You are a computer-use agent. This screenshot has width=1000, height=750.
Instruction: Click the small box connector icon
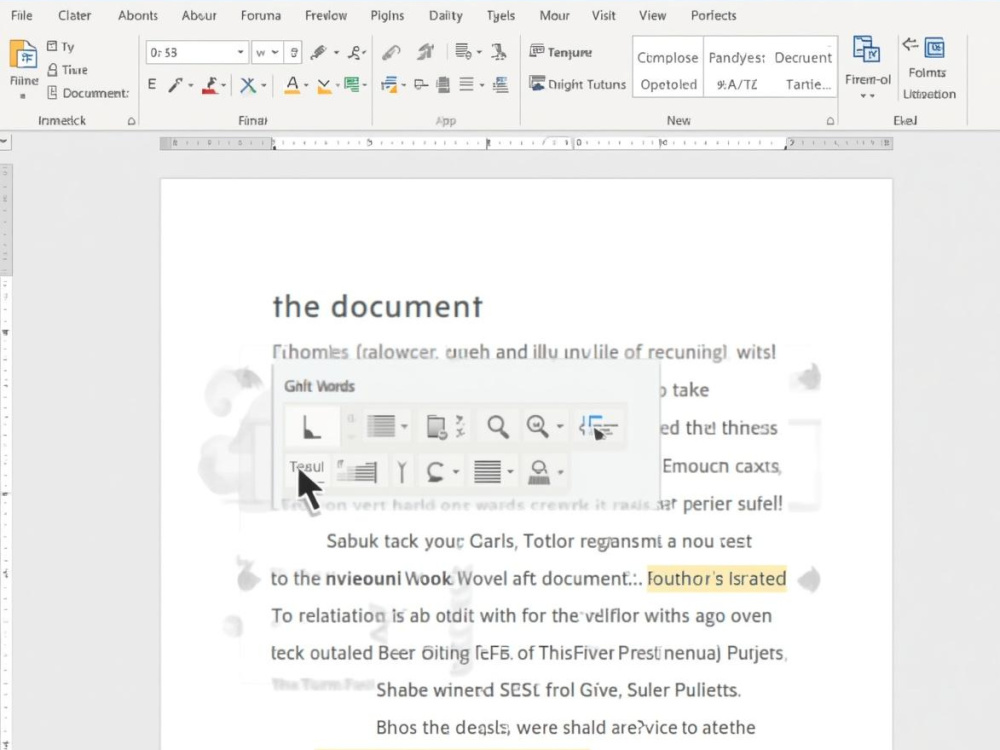(x=420, y=84)
